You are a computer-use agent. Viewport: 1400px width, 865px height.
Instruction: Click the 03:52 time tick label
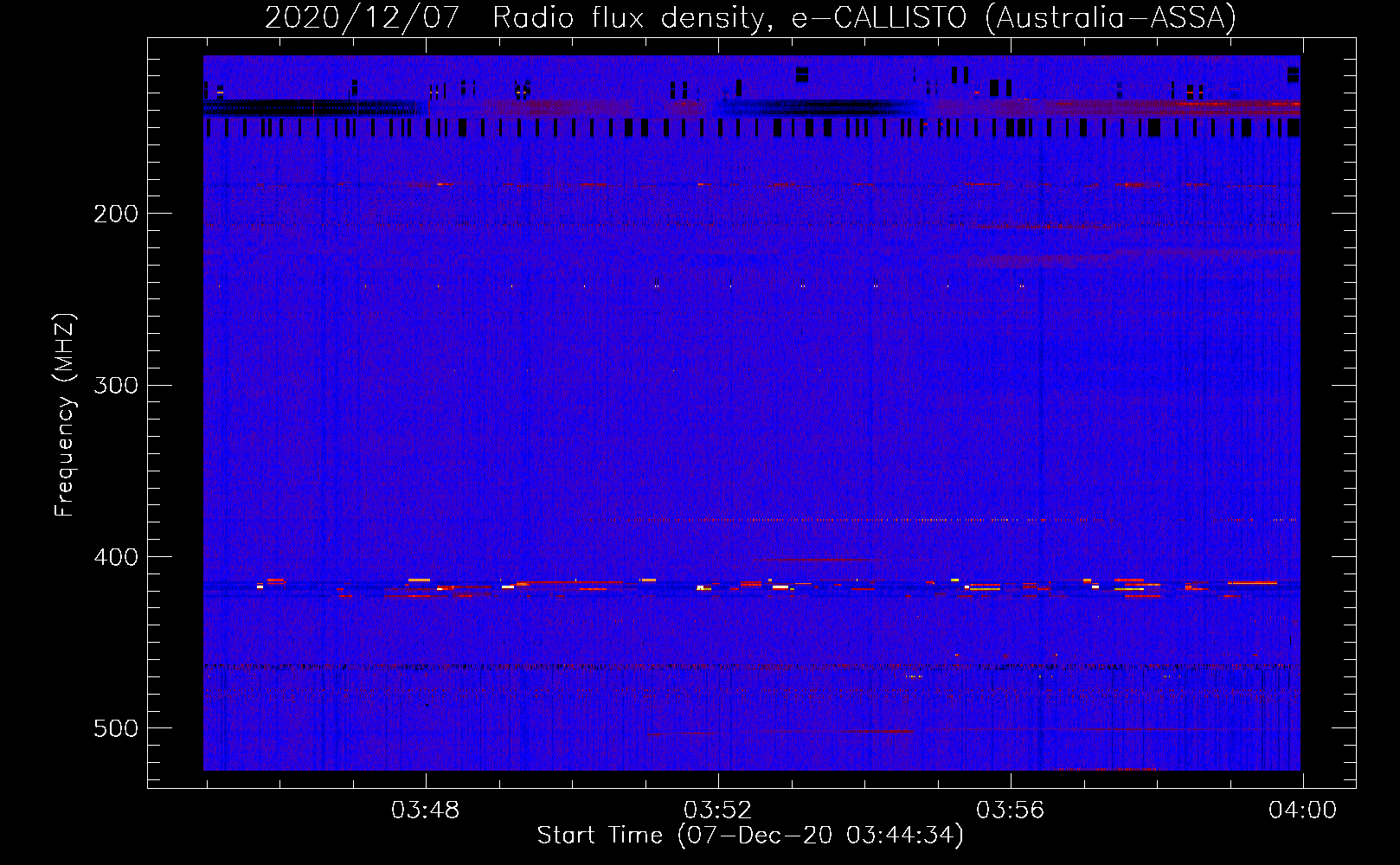(x=718, y=811)
